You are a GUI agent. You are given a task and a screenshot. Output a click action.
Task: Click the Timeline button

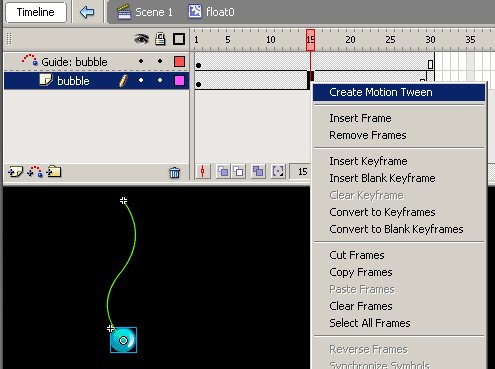click(x=36, y=12)
